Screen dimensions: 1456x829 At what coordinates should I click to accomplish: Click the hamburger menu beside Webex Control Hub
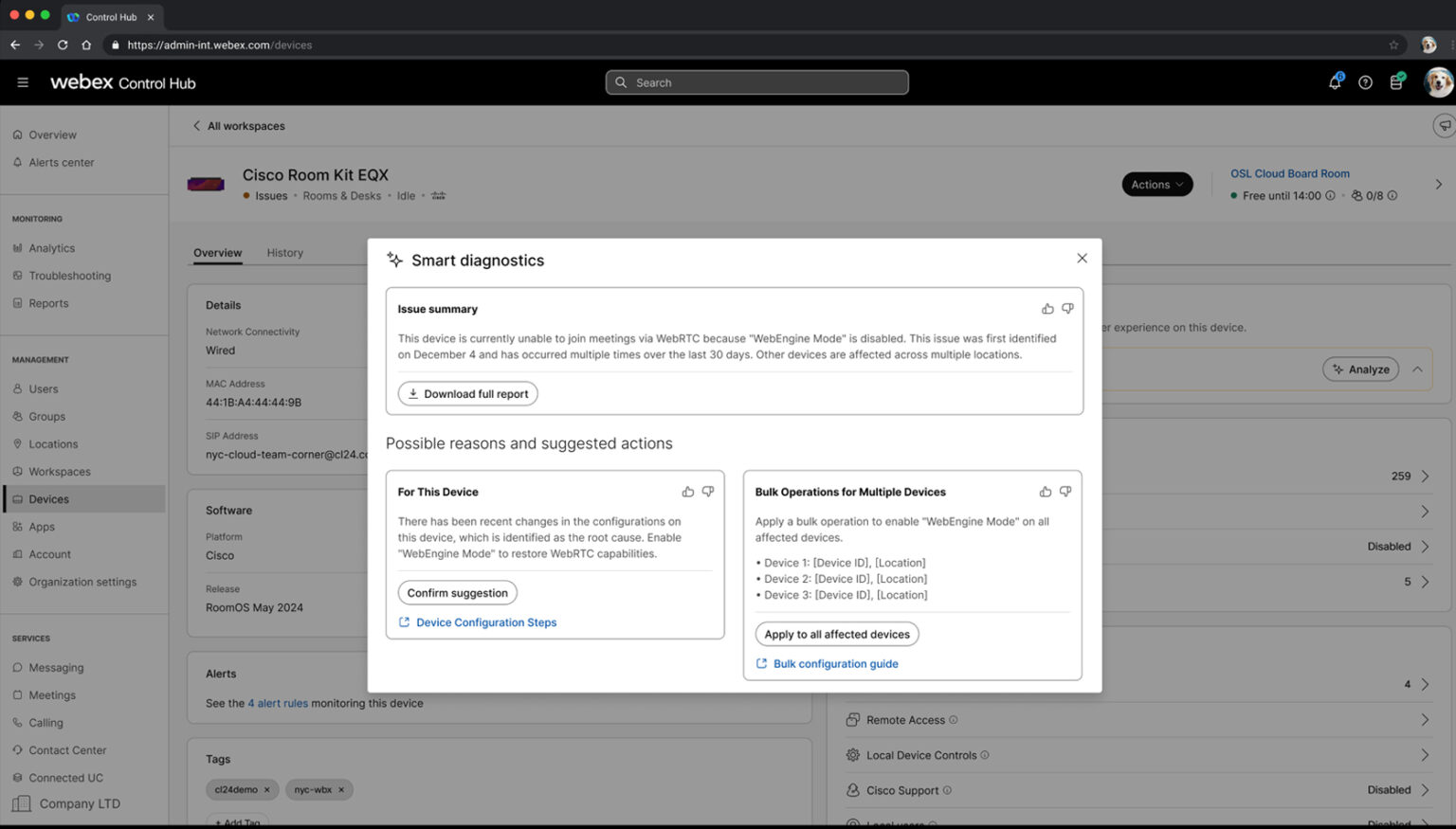pos(23,81)
